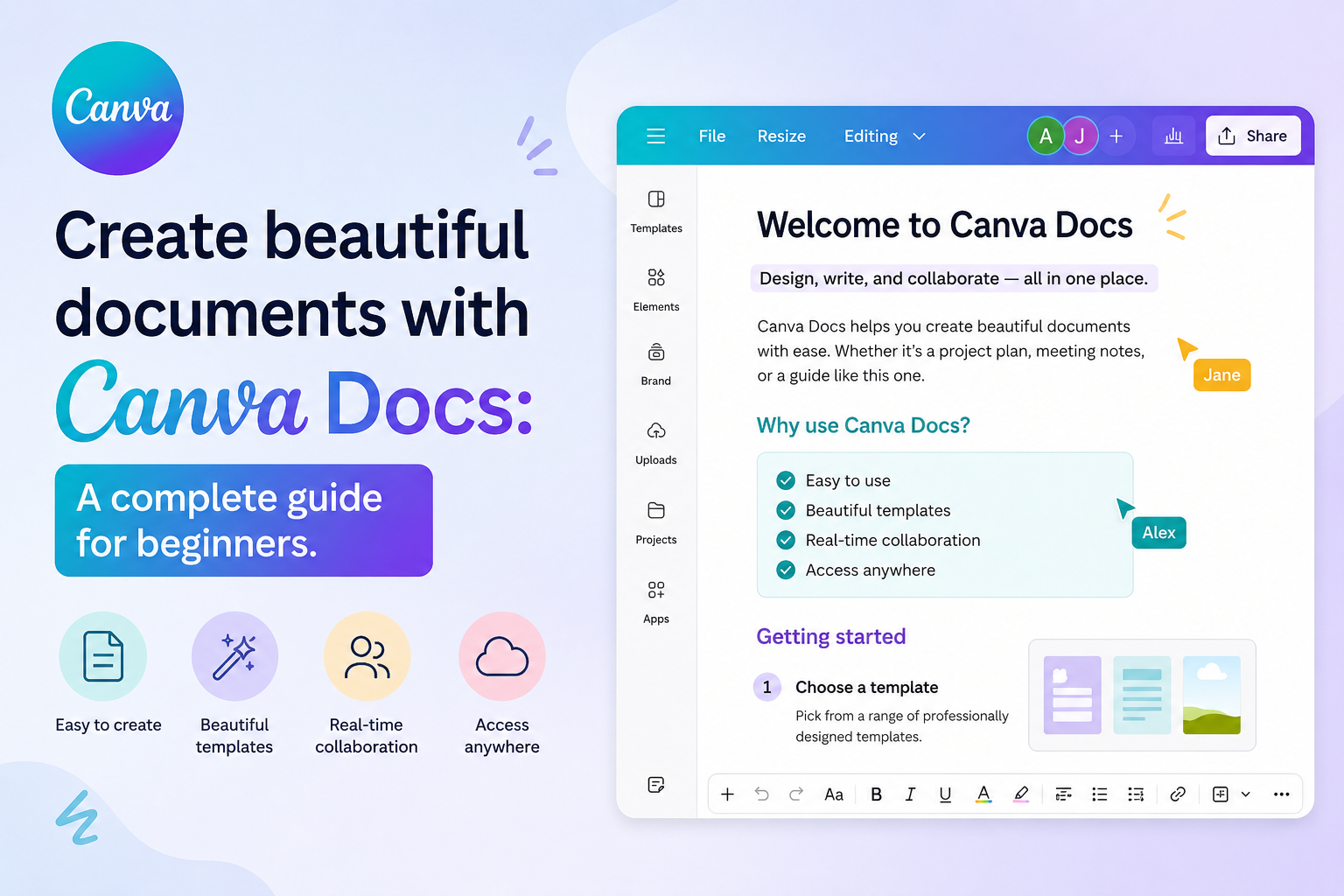
Task: Click the intro paragraph starting Canva Docs helps
Action: [951, 350]
